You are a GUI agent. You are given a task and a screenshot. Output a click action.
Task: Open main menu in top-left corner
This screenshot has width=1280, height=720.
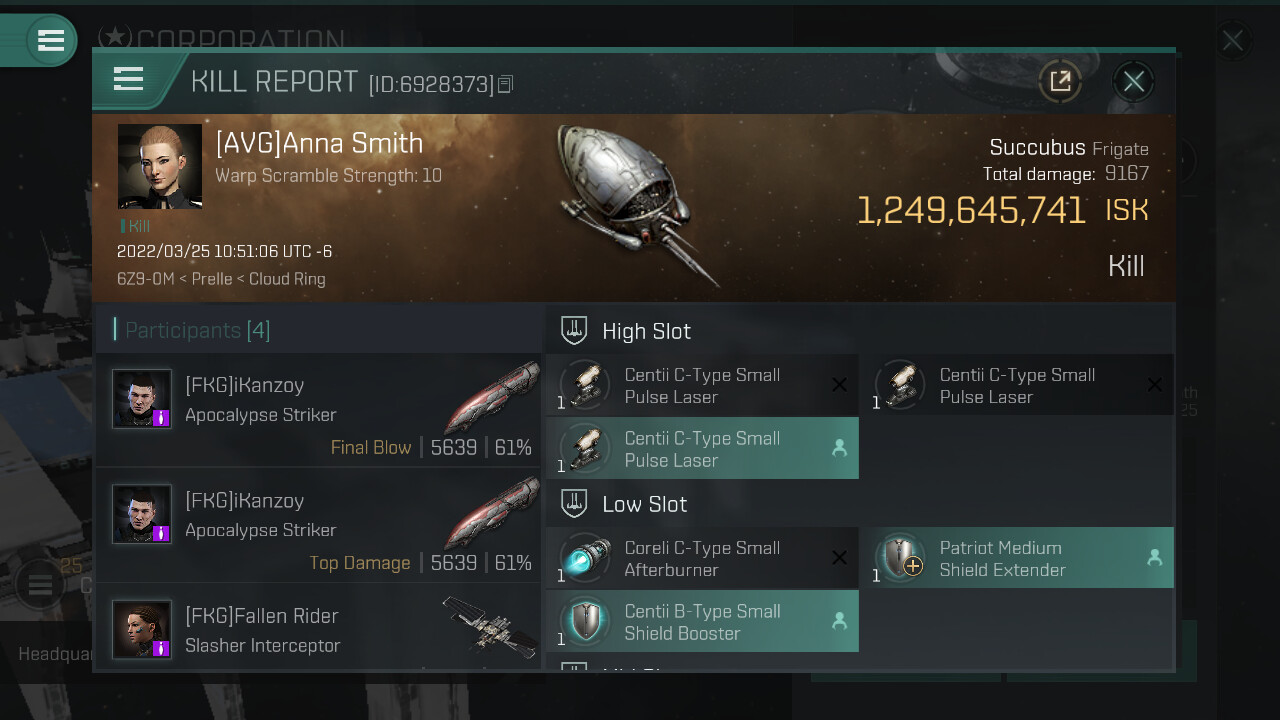pyautogui.click(x=50, y=41)
